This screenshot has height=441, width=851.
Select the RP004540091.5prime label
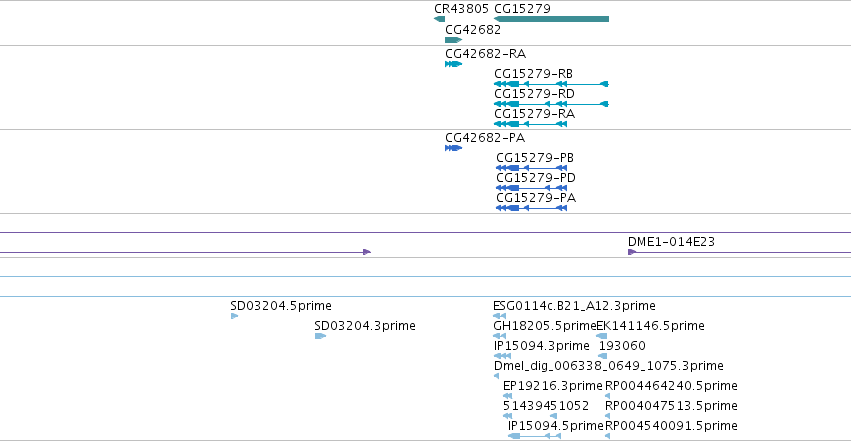click(671, 426)
